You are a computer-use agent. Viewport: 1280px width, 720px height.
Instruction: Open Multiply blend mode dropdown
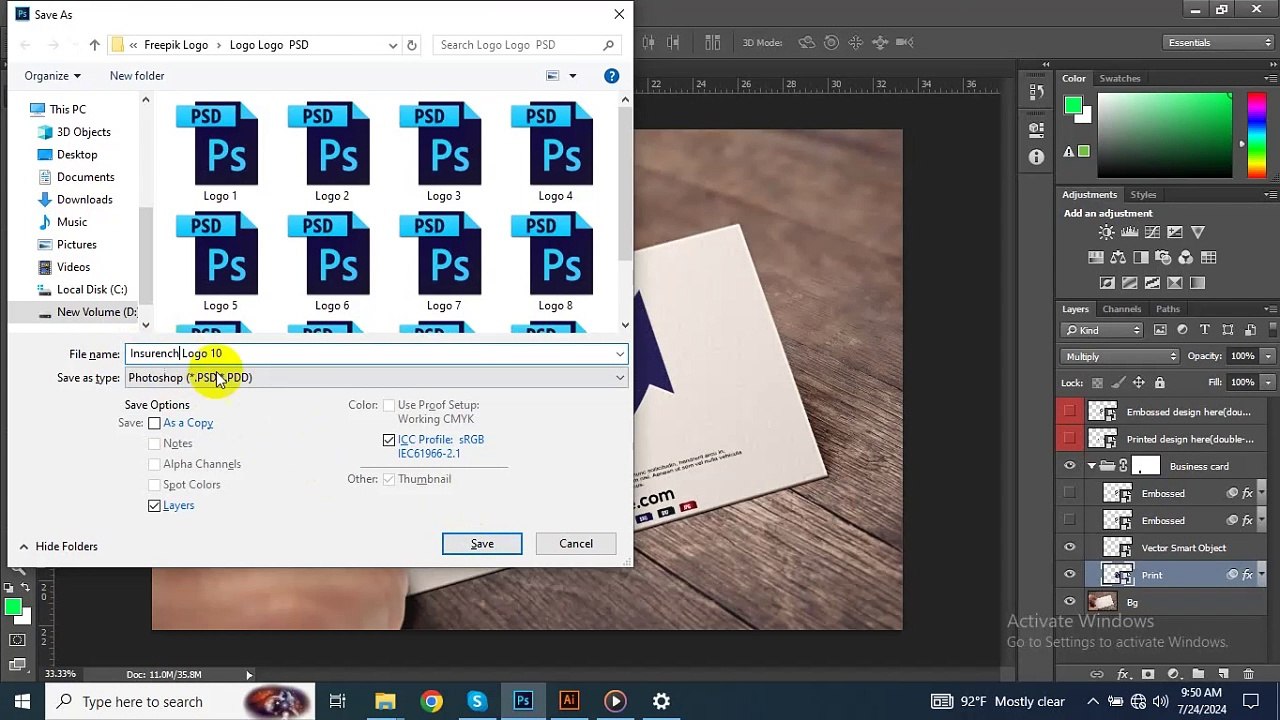point(1121,357)
